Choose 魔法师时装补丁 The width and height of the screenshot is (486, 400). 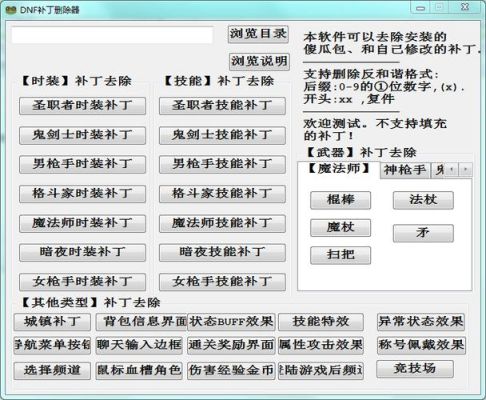tap(82, 223)
